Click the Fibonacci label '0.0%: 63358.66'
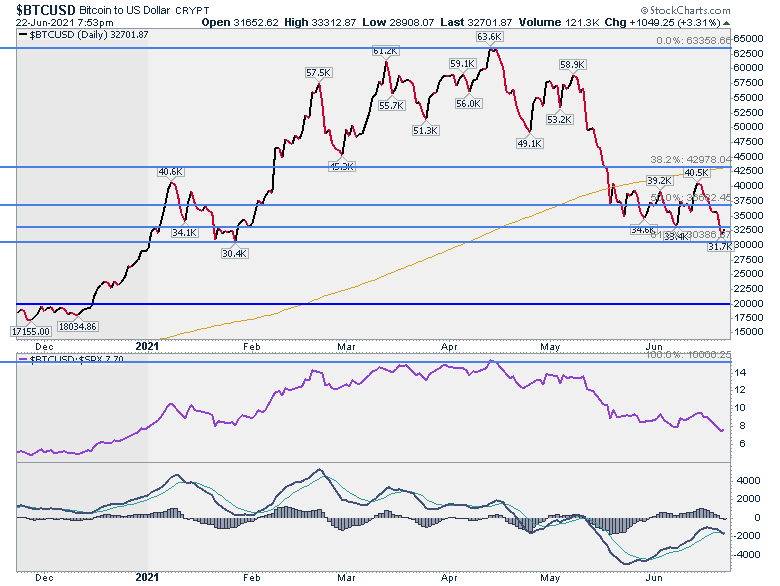780x586 pixels. click(693, 40)
